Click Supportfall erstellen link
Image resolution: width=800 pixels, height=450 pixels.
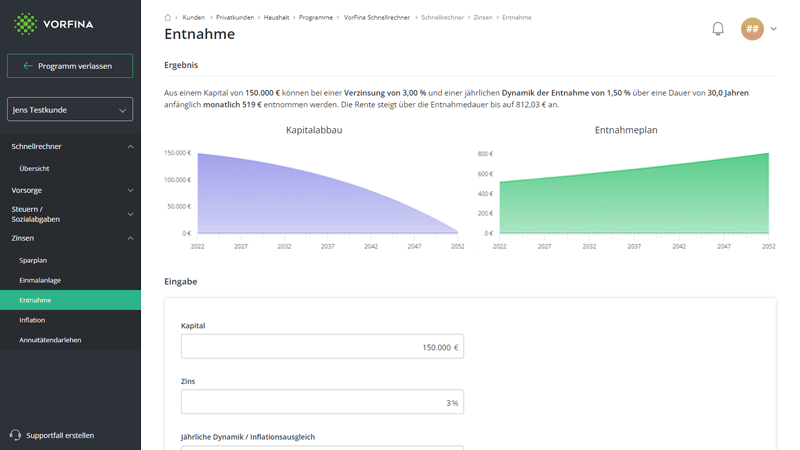[x=60, y=435]
